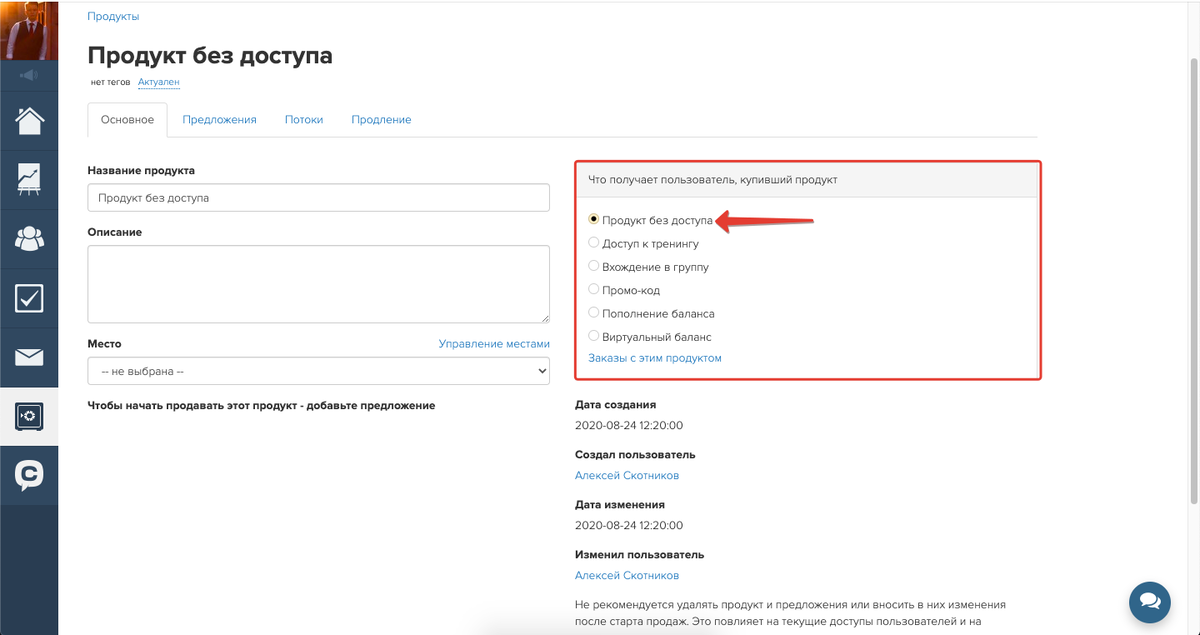This screenshot has width=1200, height=635.
Task: Open creator 'Алексей Скотников' profile link
Action: (x=627, y=475)
